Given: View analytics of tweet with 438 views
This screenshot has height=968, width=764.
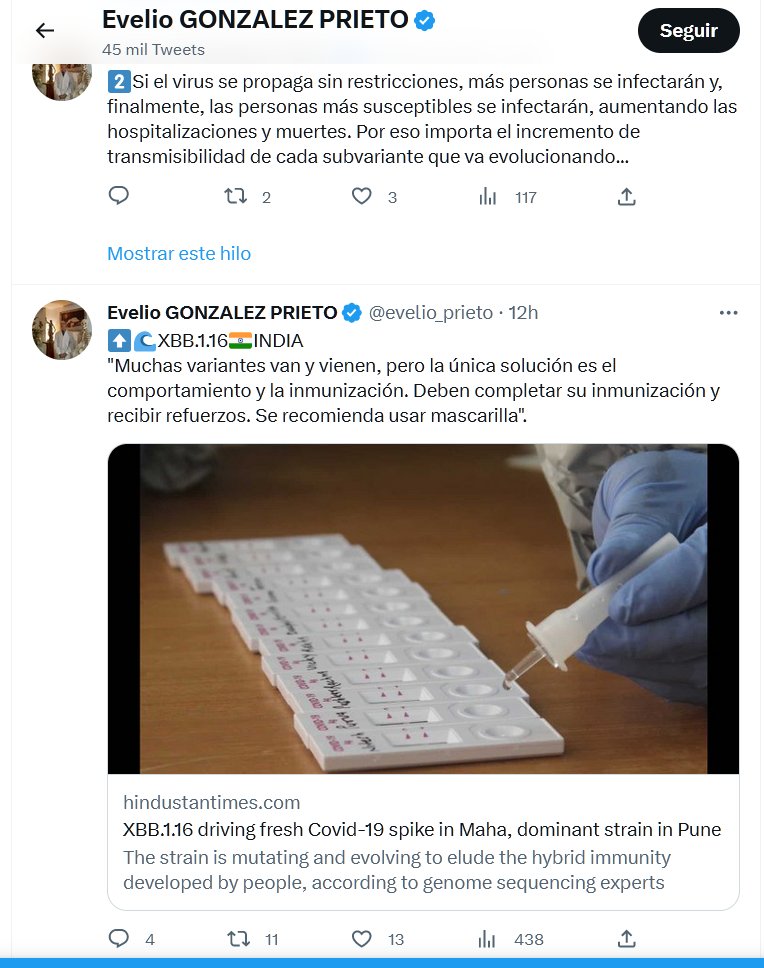Looking at the screenshot, I should tap(488, 938).
